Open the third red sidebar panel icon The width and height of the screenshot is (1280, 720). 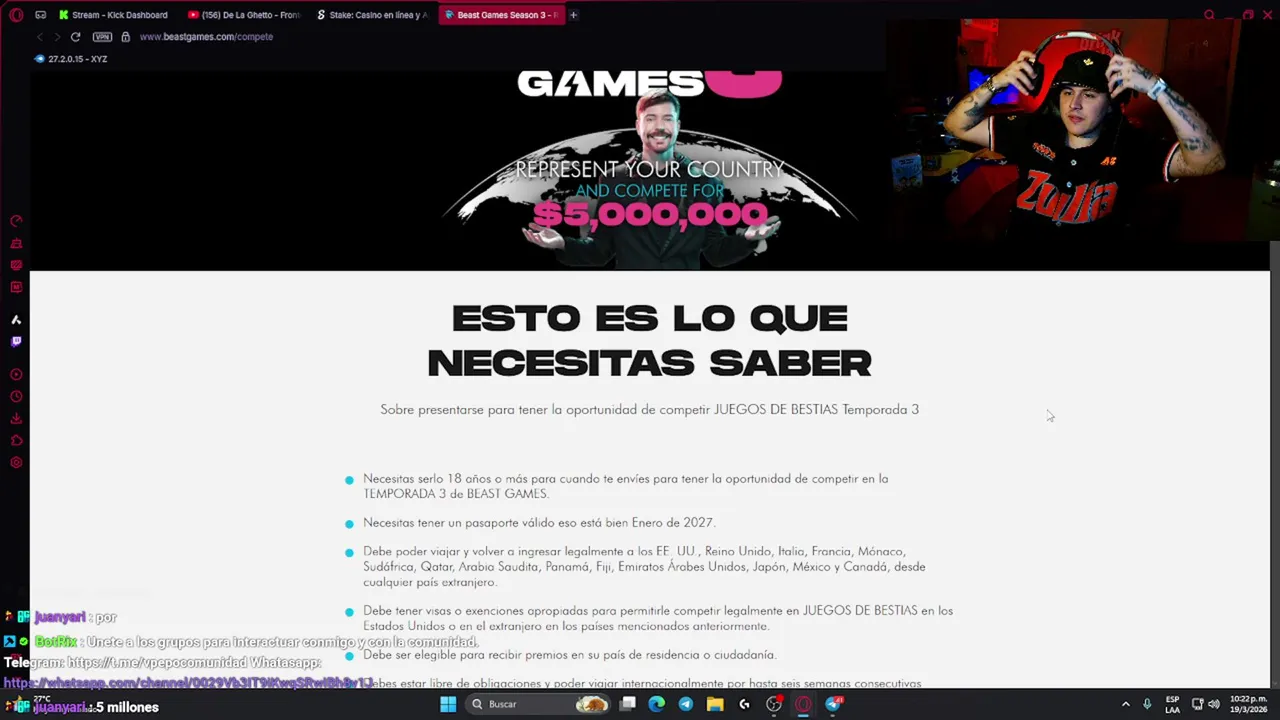coord(16,265)
